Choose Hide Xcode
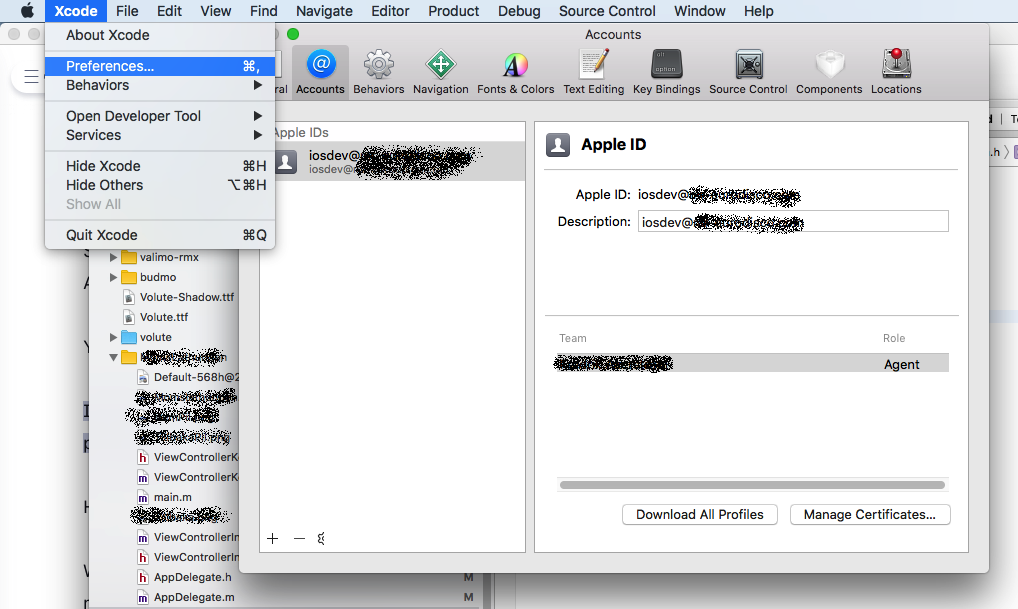 point(160,166)
